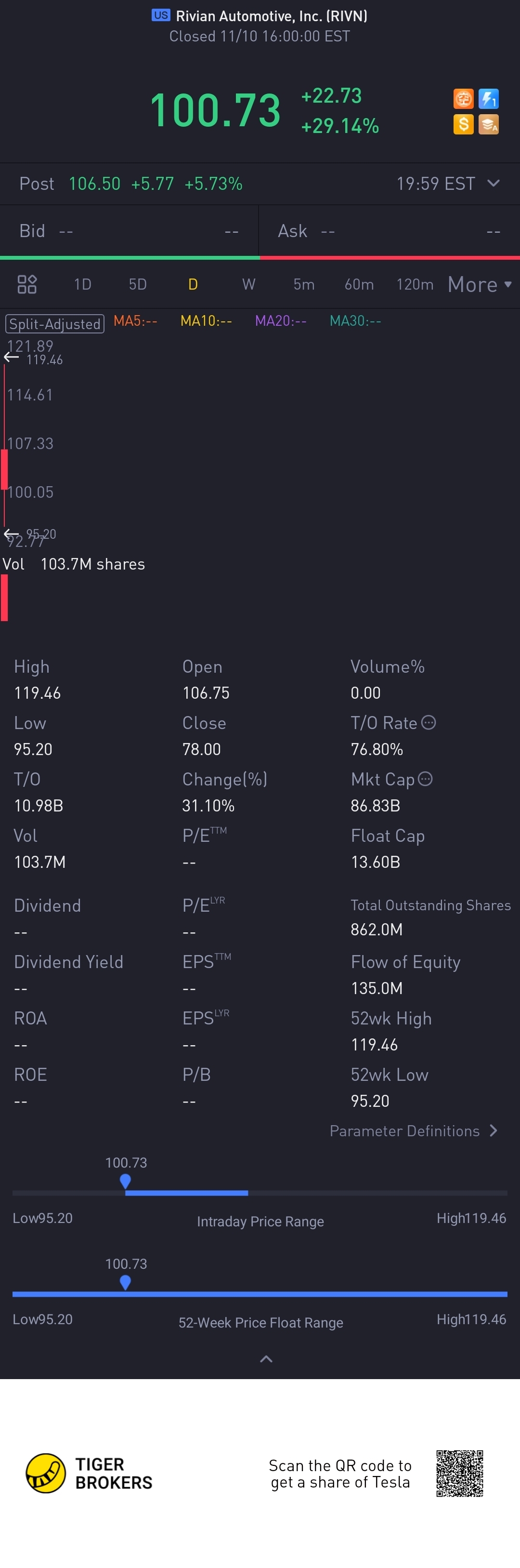520x1568 pixels.
Task: Collapse the stock details panel
Action: coord(266,1358)
